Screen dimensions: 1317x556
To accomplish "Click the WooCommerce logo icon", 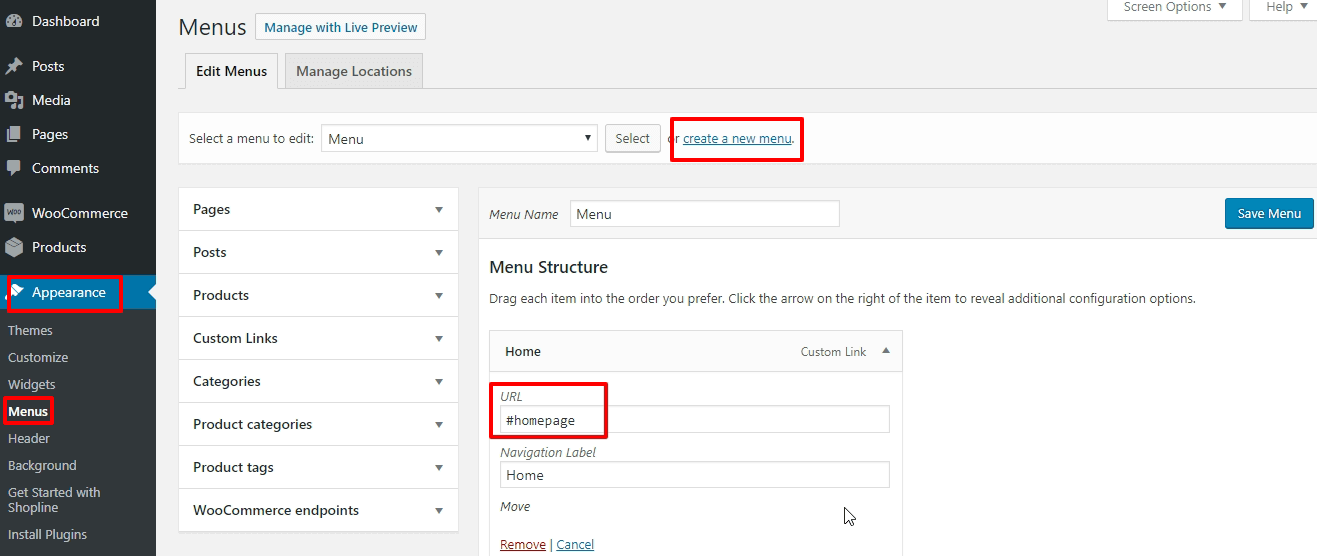I will click(14, 213).
